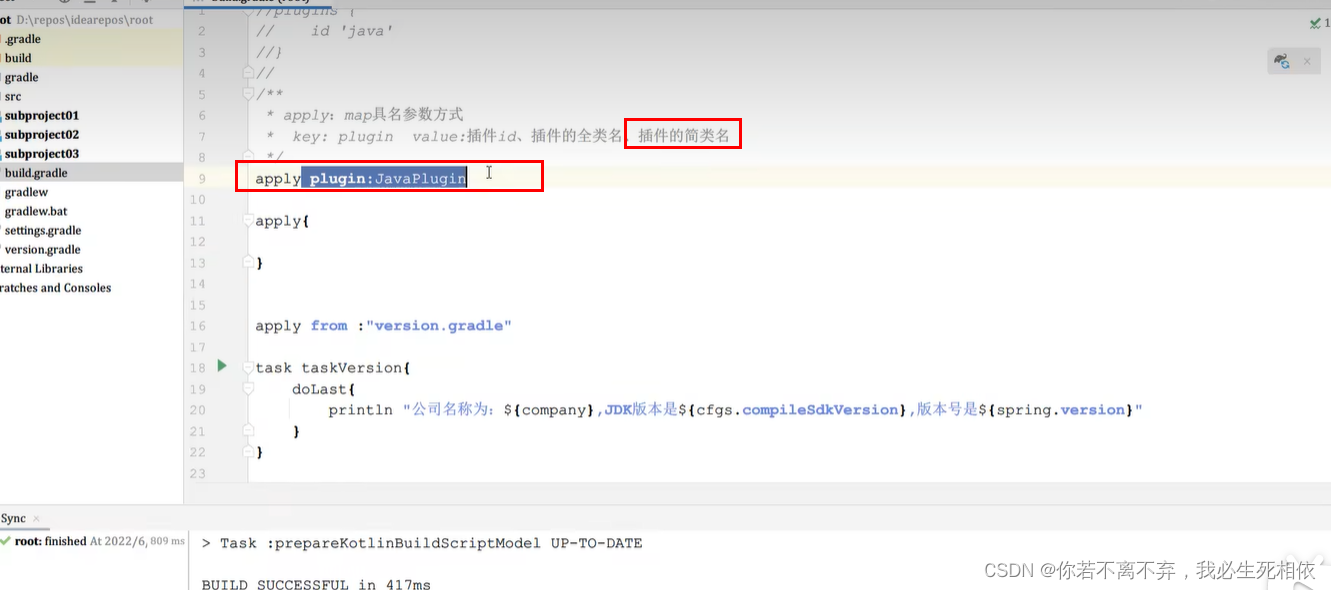Click the 插件的简类名 comment text
Image resolution: width=1331 pixels, height=590 pixels.
click(684, 135)
